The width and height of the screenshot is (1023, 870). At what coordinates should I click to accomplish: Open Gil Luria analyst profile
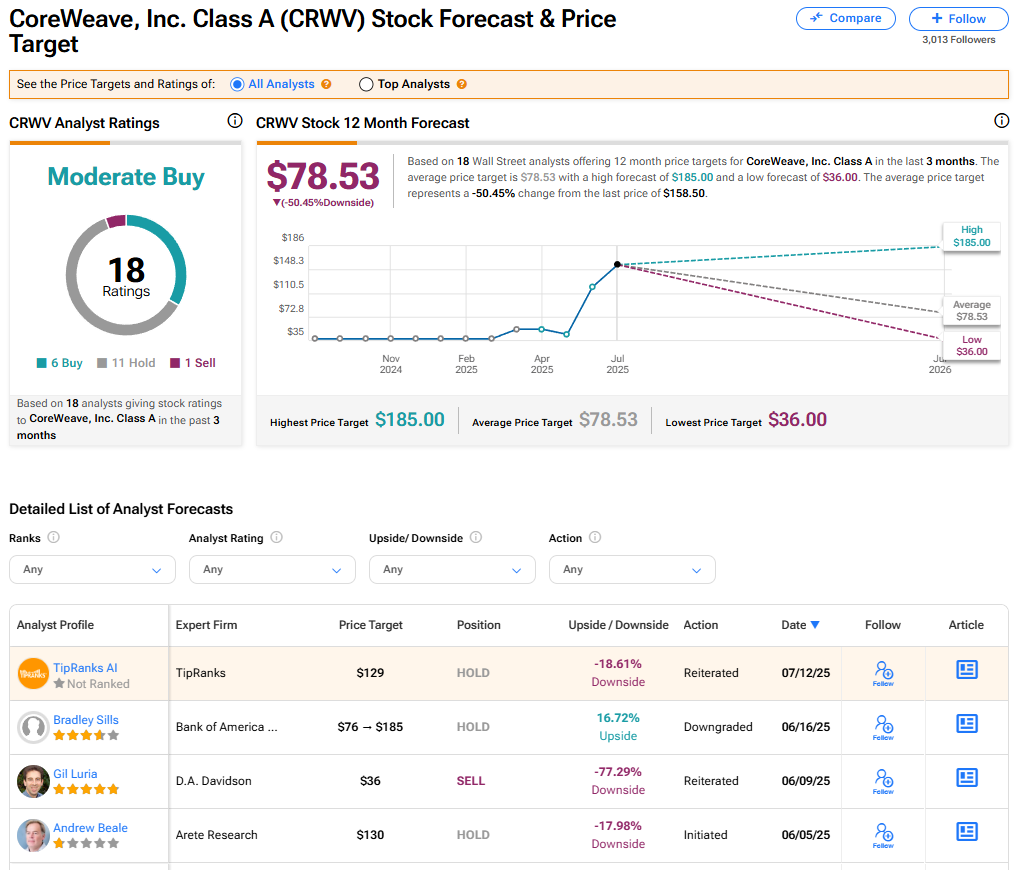click(75, 774)
